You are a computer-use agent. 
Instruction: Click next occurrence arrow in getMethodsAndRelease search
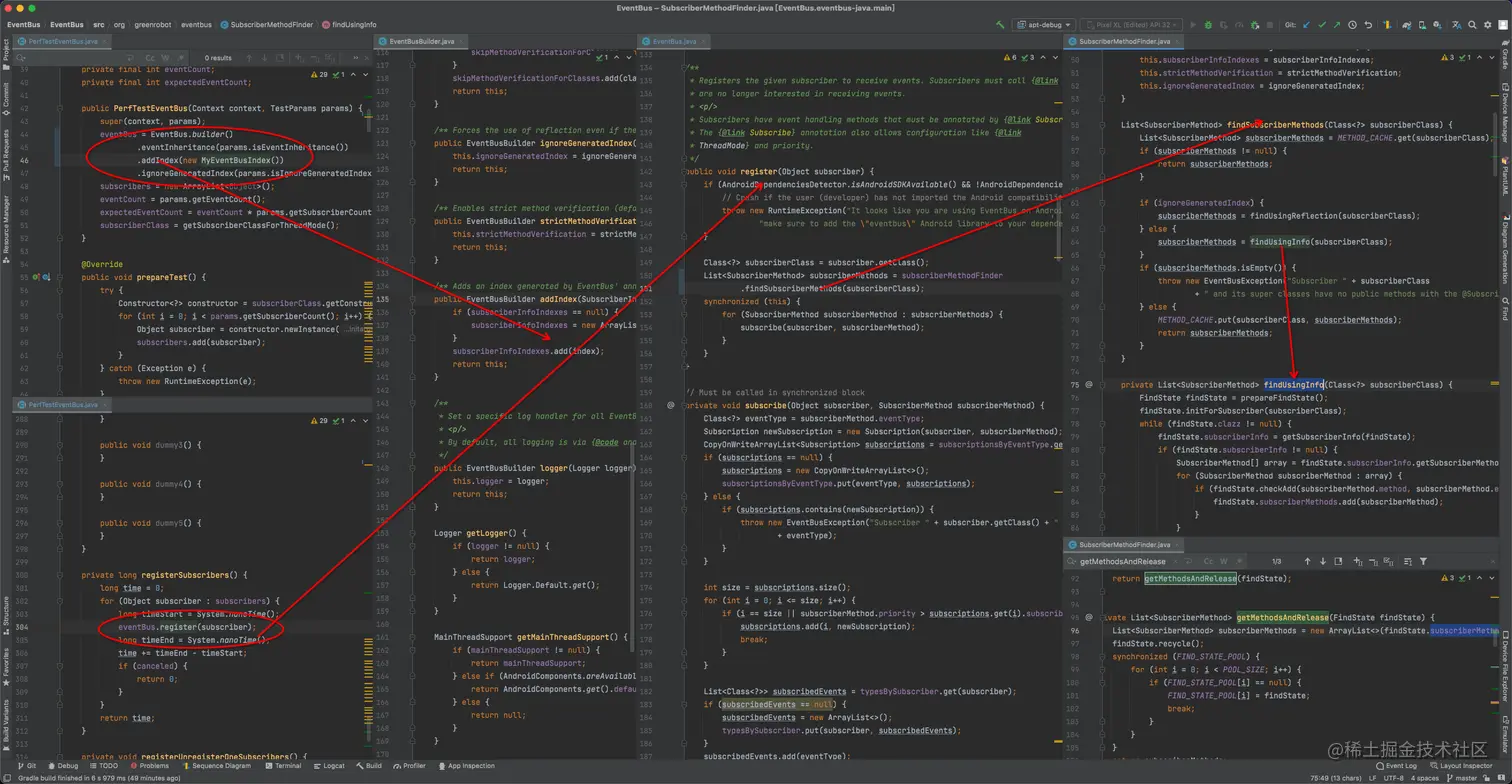[1323, 561]
